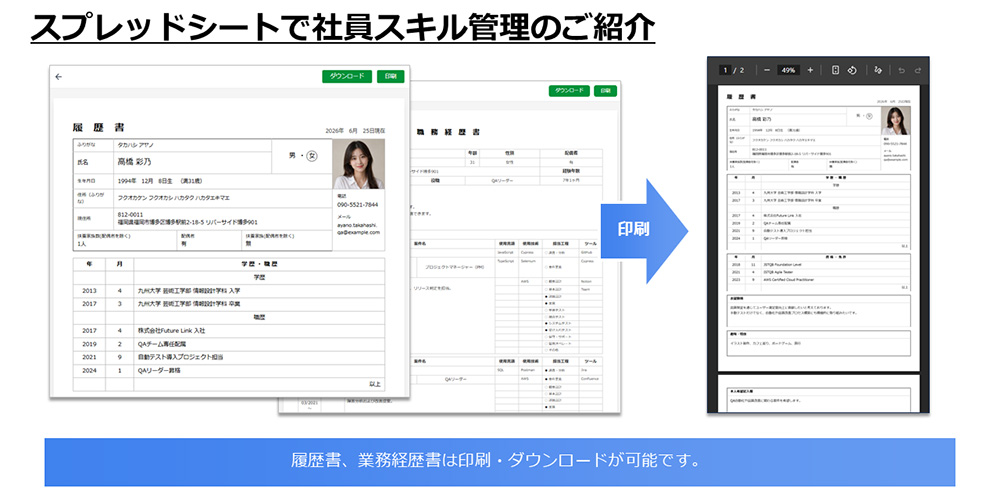Click the furigana タカハシ アヤノ
The image size is (1000, 492).
pos(136,145)
